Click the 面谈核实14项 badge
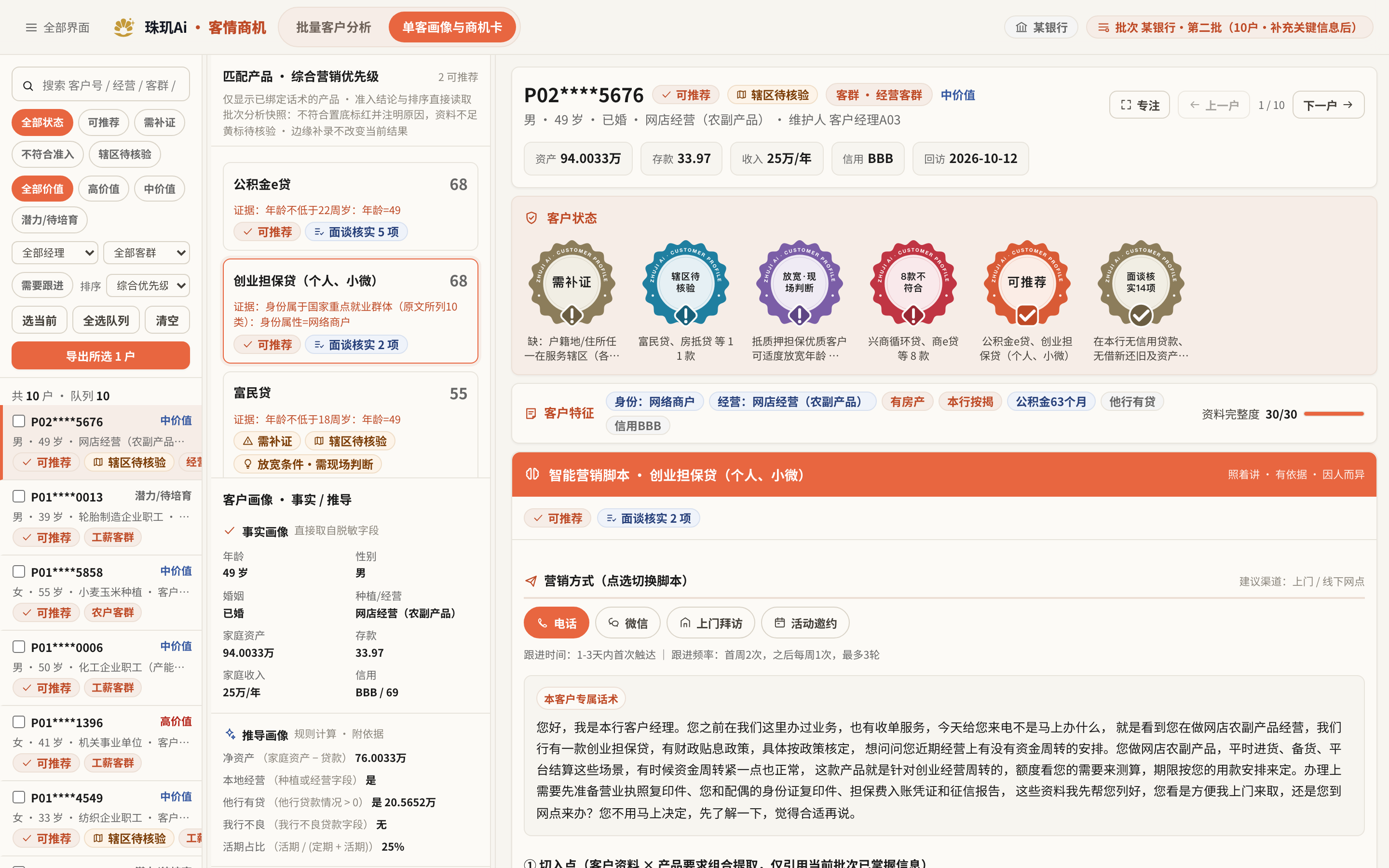This screenshot has height=868, width=1389. tap(1141, 283)
